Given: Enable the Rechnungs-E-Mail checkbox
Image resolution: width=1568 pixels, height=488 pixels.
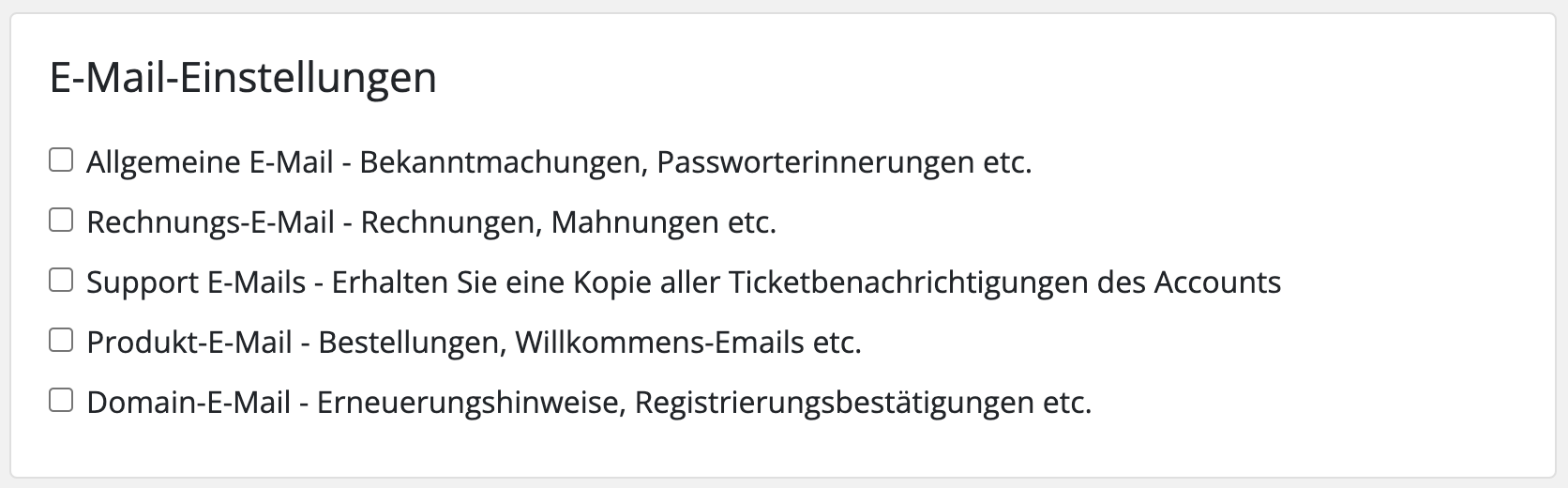Looking at the screenshot, I should point(61,221).
